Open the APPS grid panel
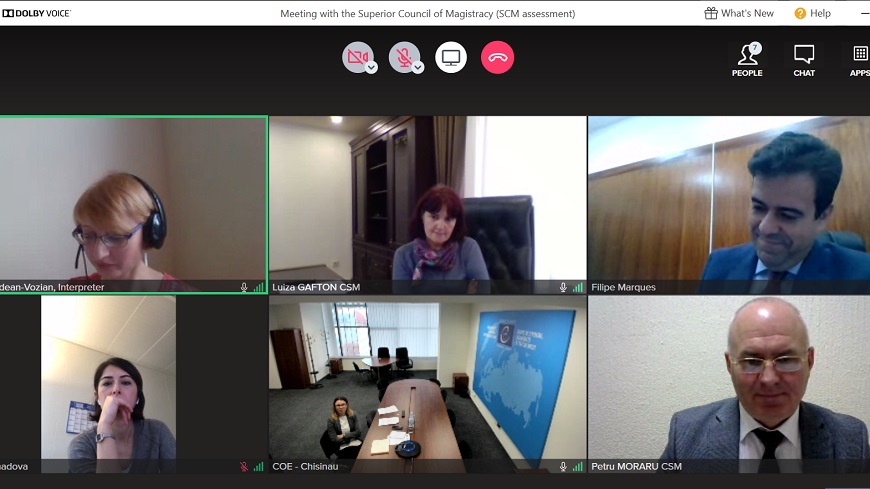This screenshot has width=870, height=489. [x=859, y=60]
